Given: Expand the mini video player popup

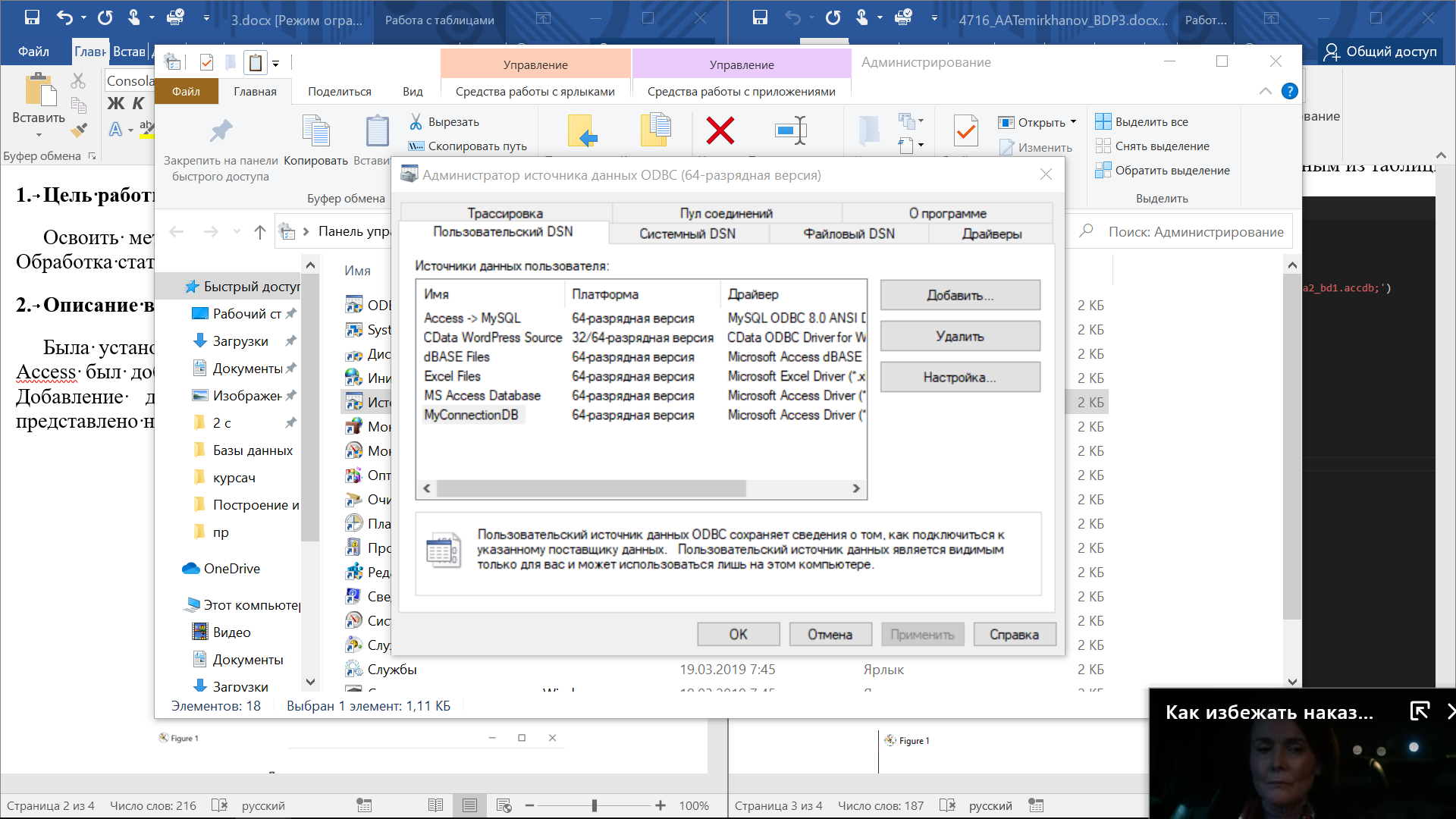Looking at the screenshot, I should click(x=1420, y=711).
